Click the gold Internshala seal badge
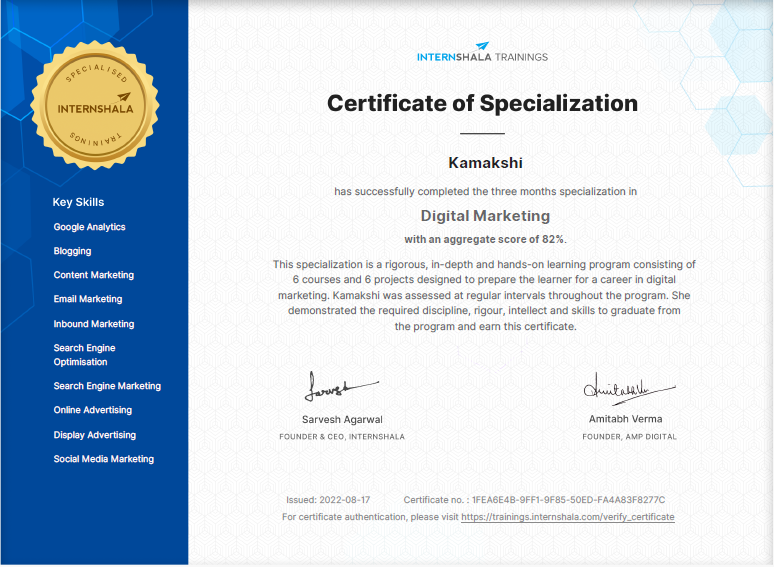774x567 pixels. 95,105
